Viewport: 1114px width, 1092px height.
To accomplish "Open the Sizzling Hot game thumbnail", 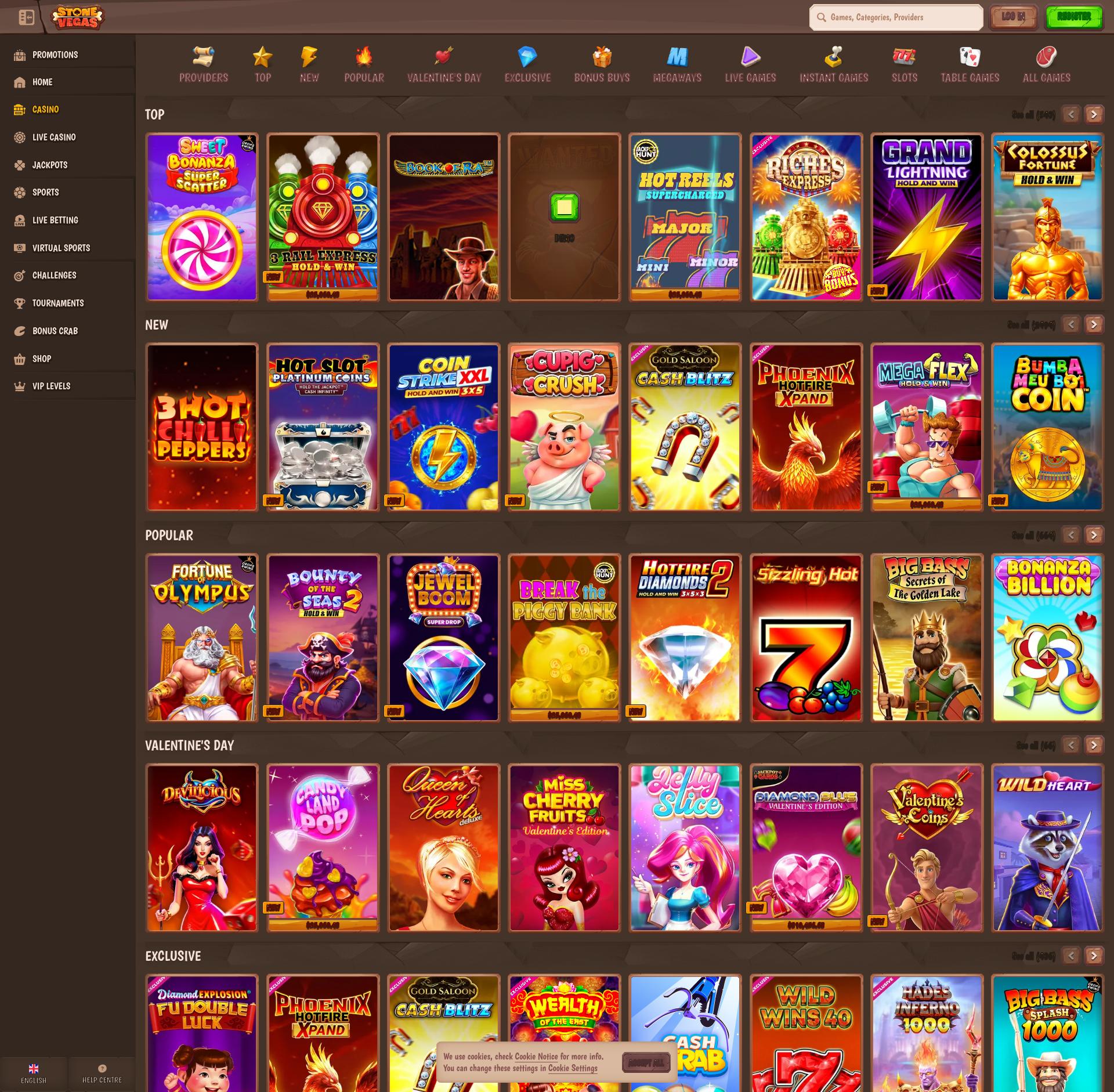I will click(x=806, y=638).
